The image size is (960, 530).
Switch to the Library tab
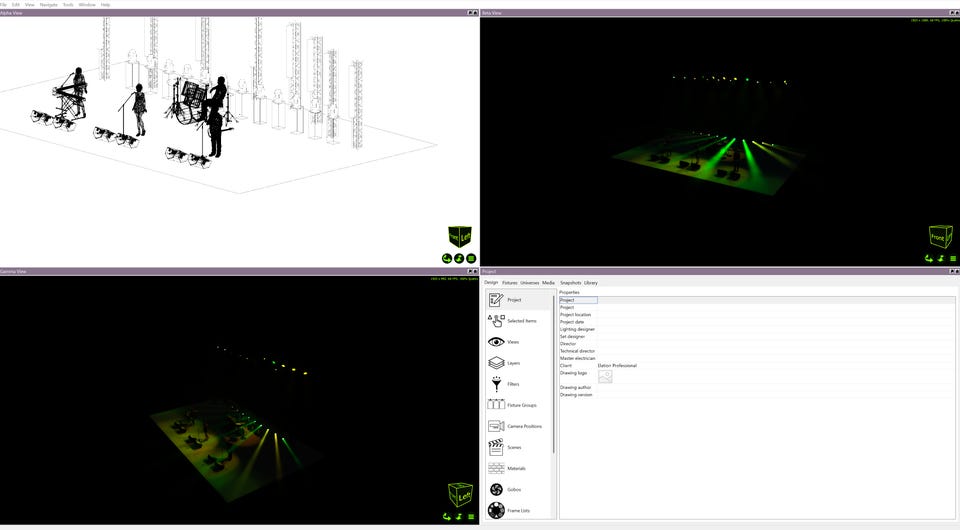pyautogui.click(x=590, y=283)
